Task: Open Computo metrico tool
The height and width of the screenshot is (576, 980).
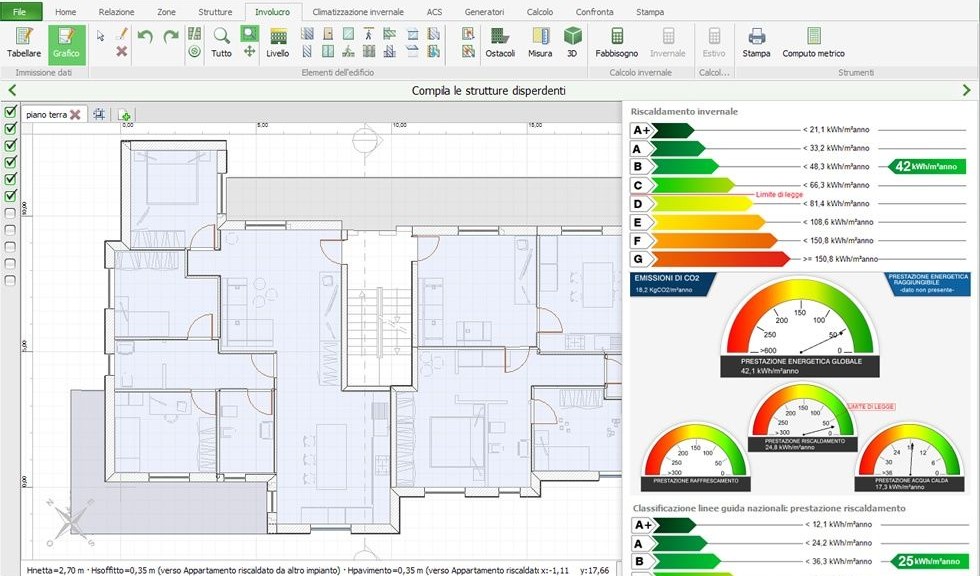Action: pyautogui.click(x=813, y=42)
